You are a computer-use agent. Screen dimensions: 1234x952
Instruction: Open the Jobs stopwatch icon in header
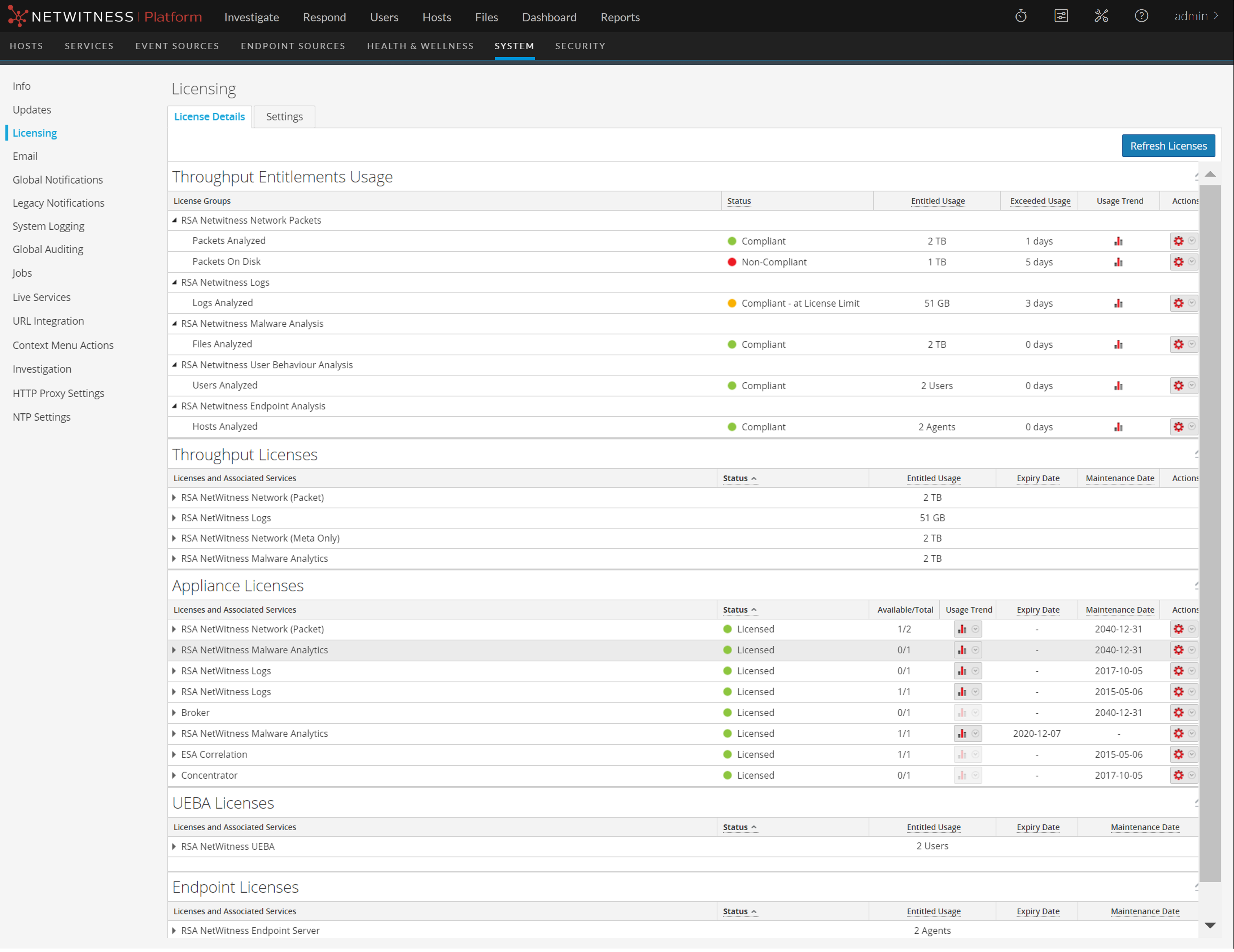1020,16
